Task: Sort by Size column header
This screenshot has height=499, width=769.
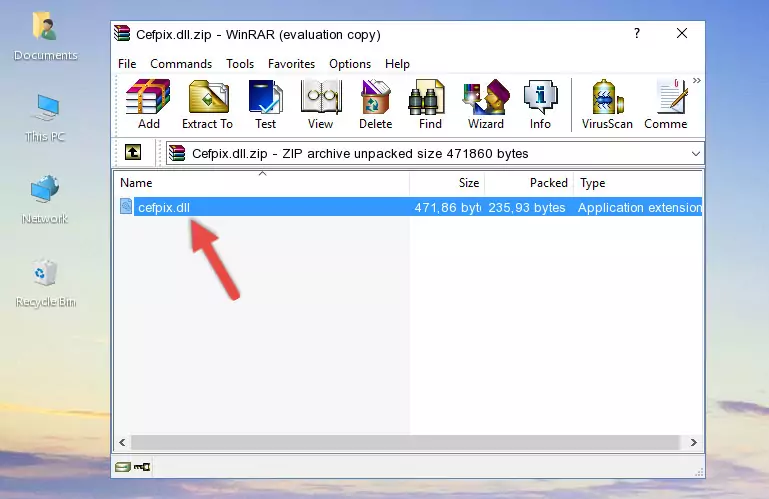Action: pyautogui.click(x=447, y=183)
